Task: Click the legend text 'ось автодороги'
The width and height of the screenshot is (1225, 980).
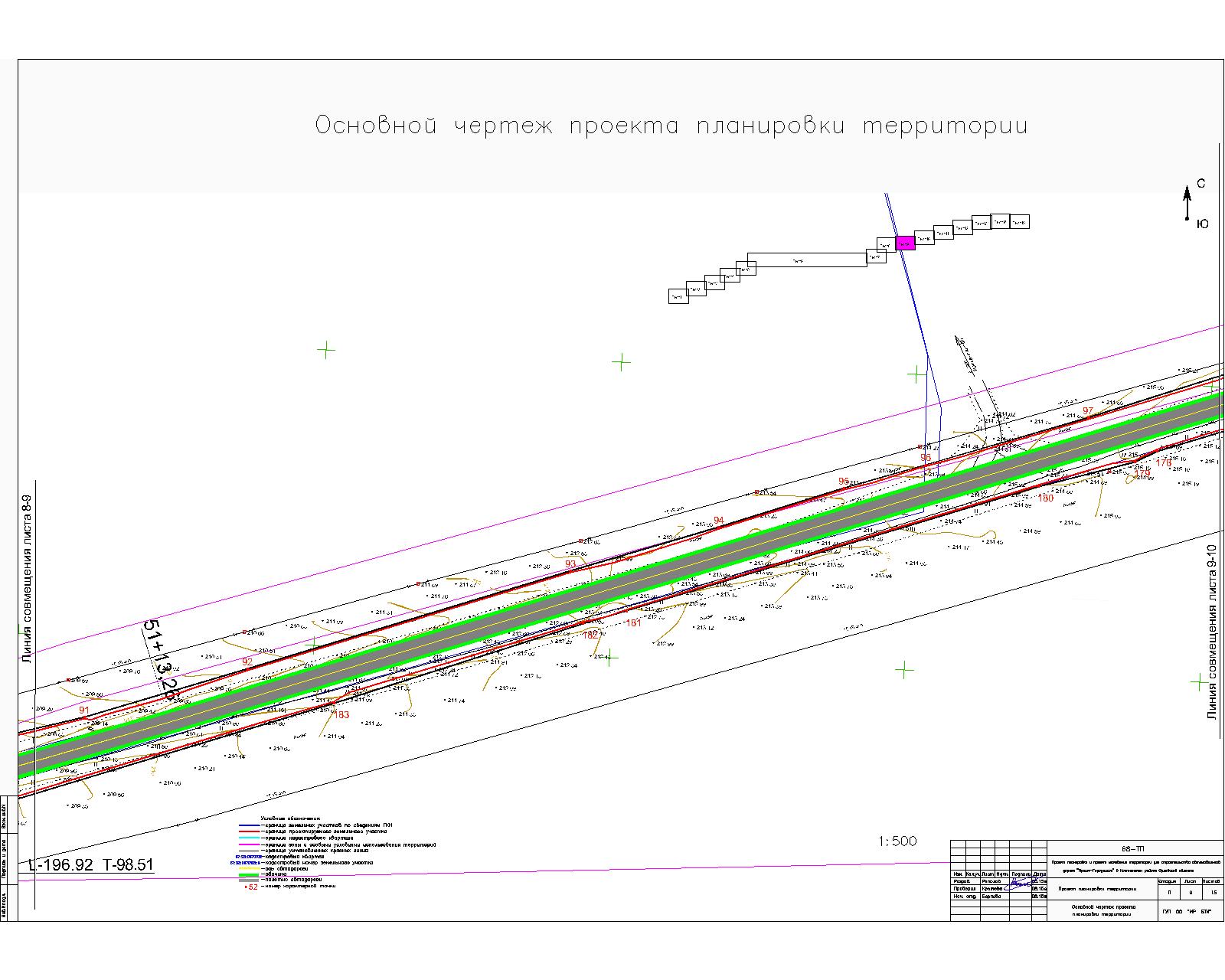Action: [x=286, y=869]
